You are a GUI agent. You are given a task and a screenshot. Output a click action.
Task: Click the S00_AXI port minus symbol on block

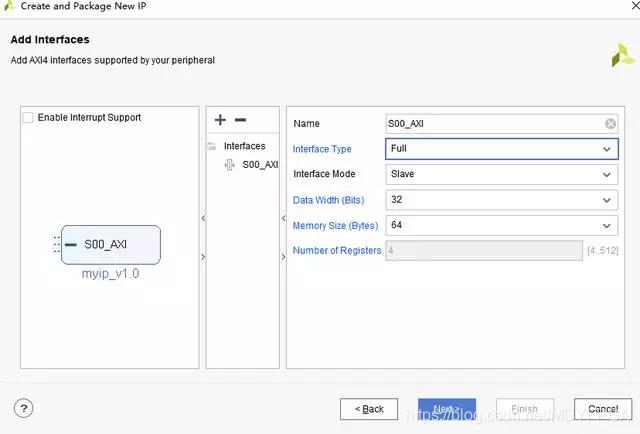71,245
